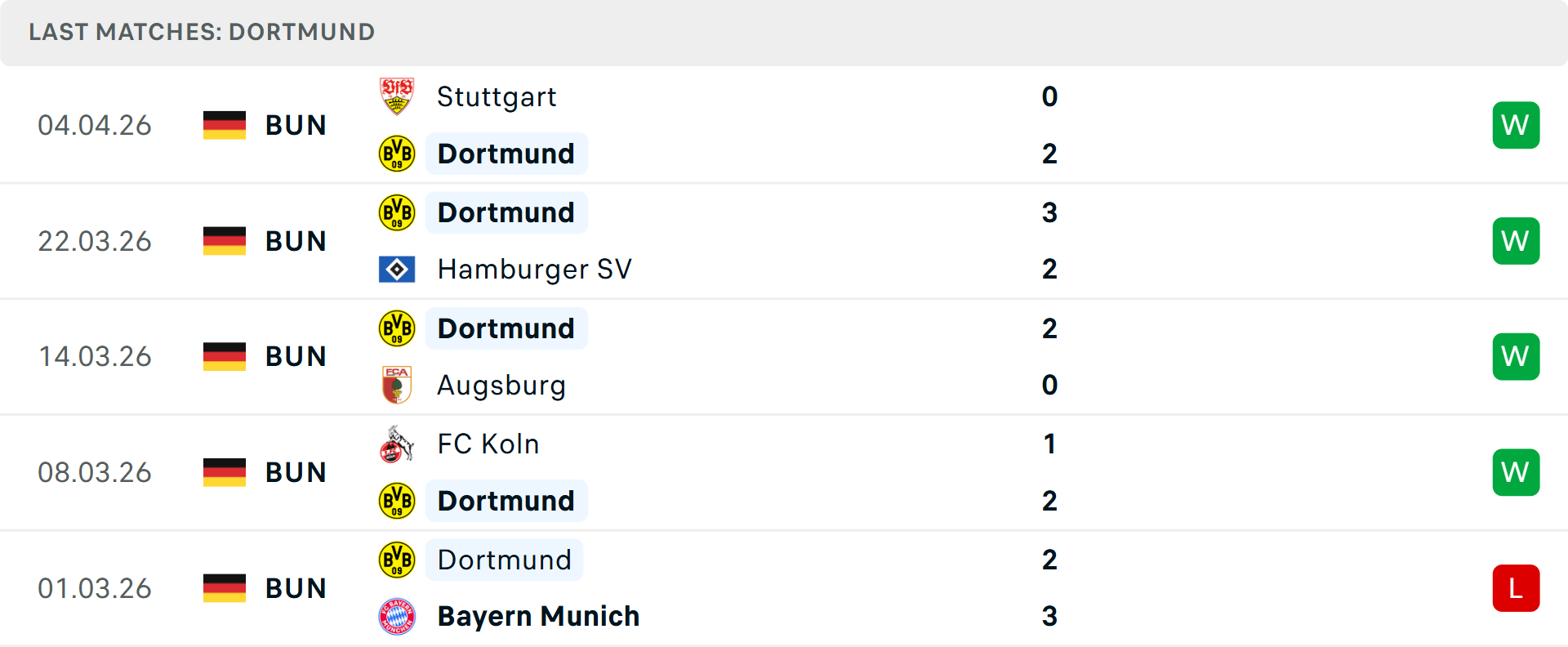
Task: Click the green W badge for the Stuttgart match
Action: 1516,124
